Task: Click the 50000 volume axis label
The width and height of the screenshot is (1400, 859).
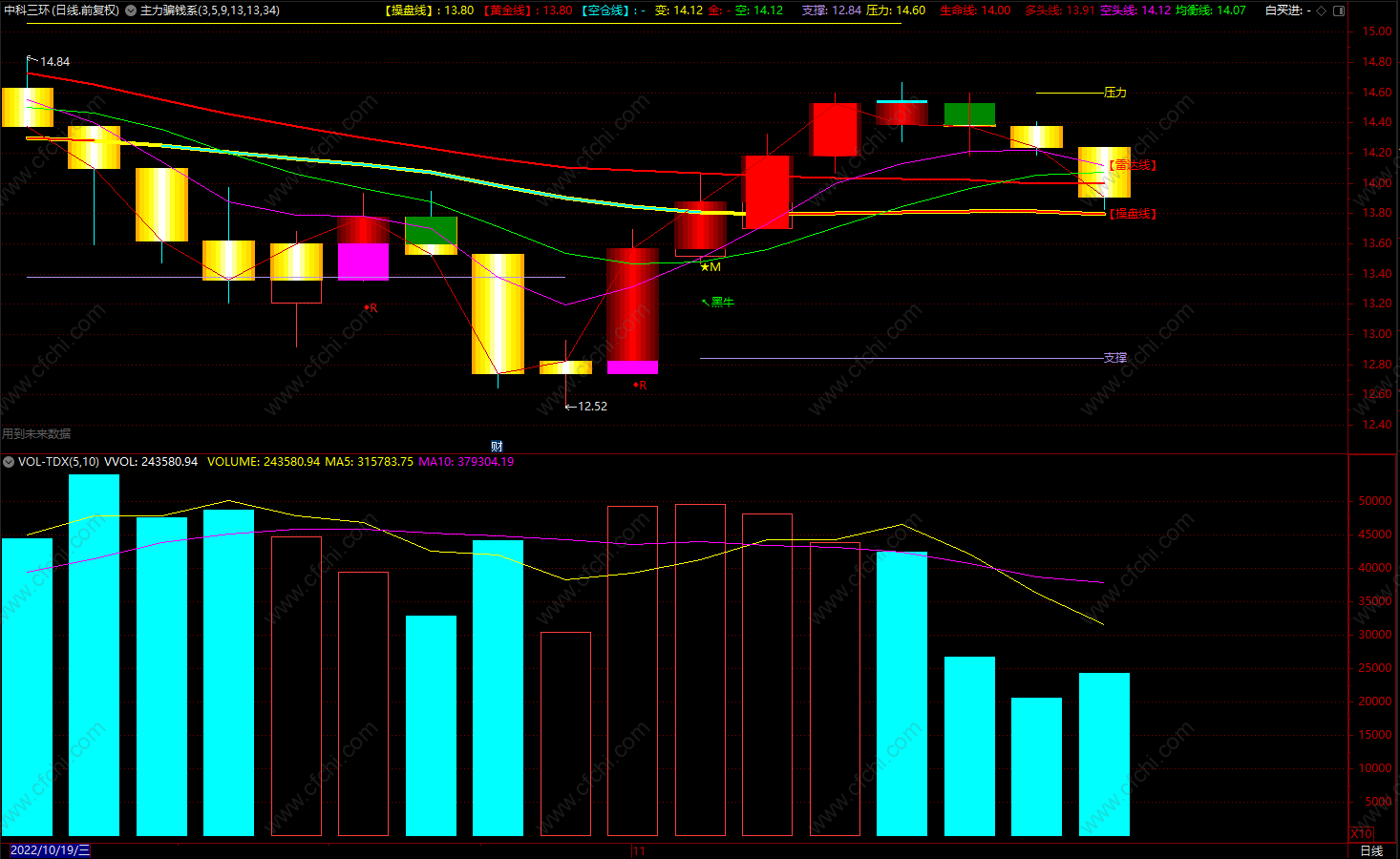Action: (x=1375, y=501)
